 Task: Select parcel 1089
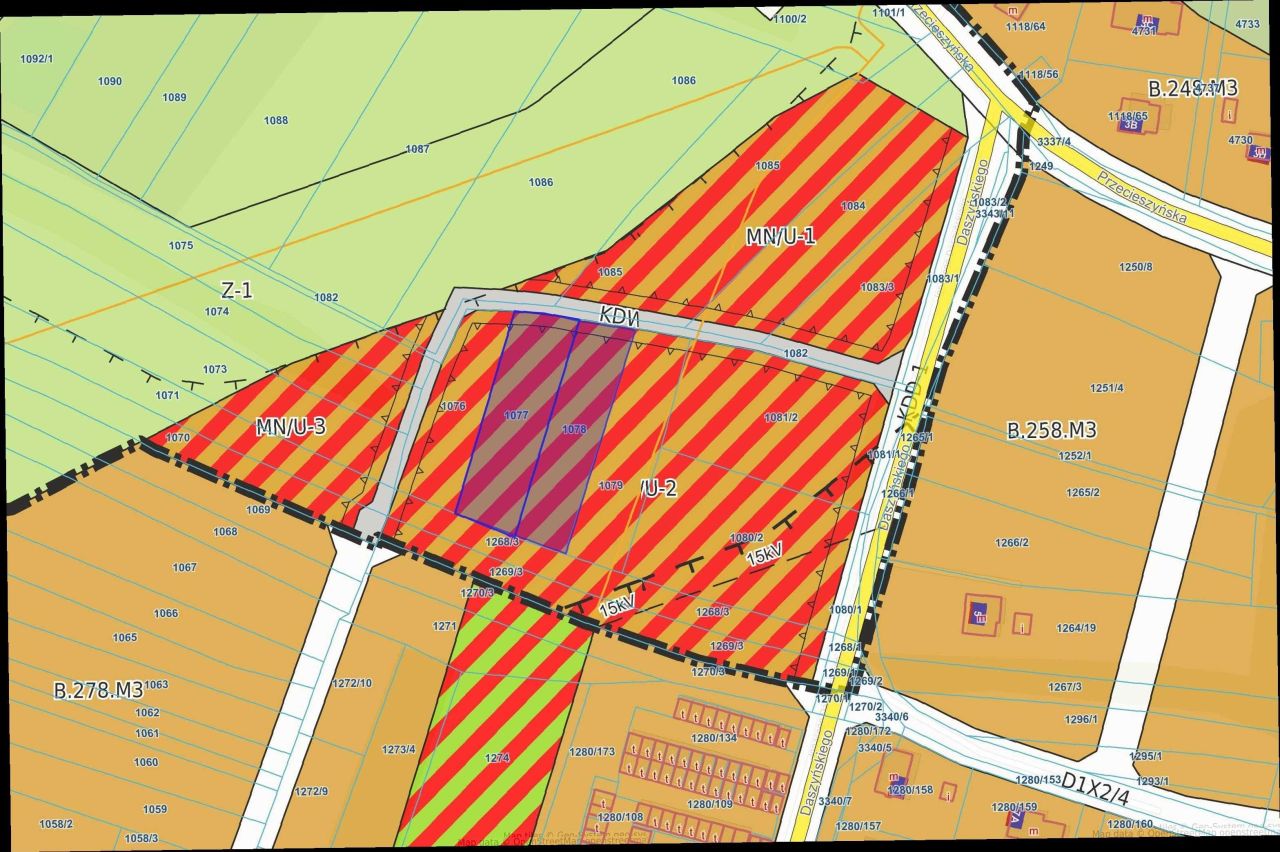point(174,97)
